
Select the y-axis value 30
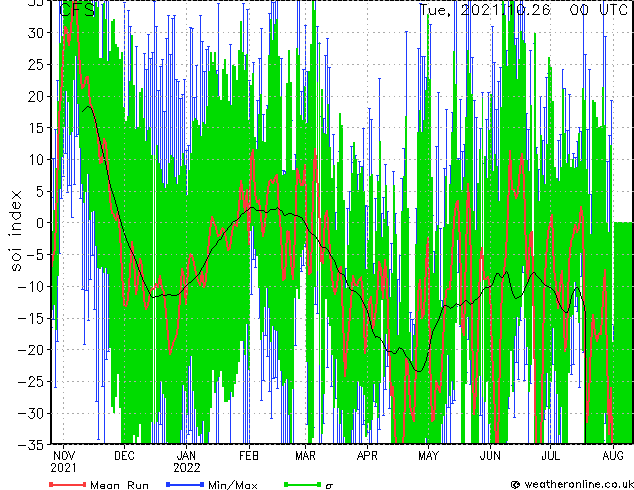point(36,33)
